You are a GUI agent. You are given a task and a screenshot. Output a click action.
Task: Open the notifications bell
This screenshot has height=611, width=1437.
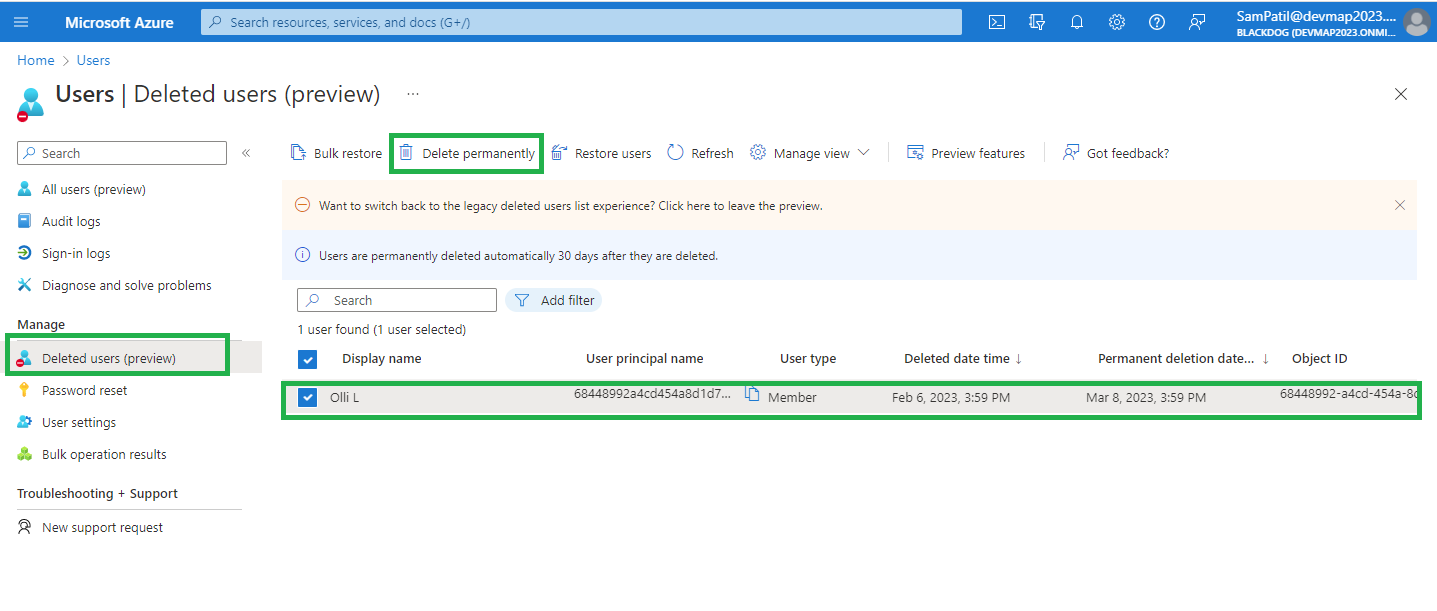[x=1076, y=22]
